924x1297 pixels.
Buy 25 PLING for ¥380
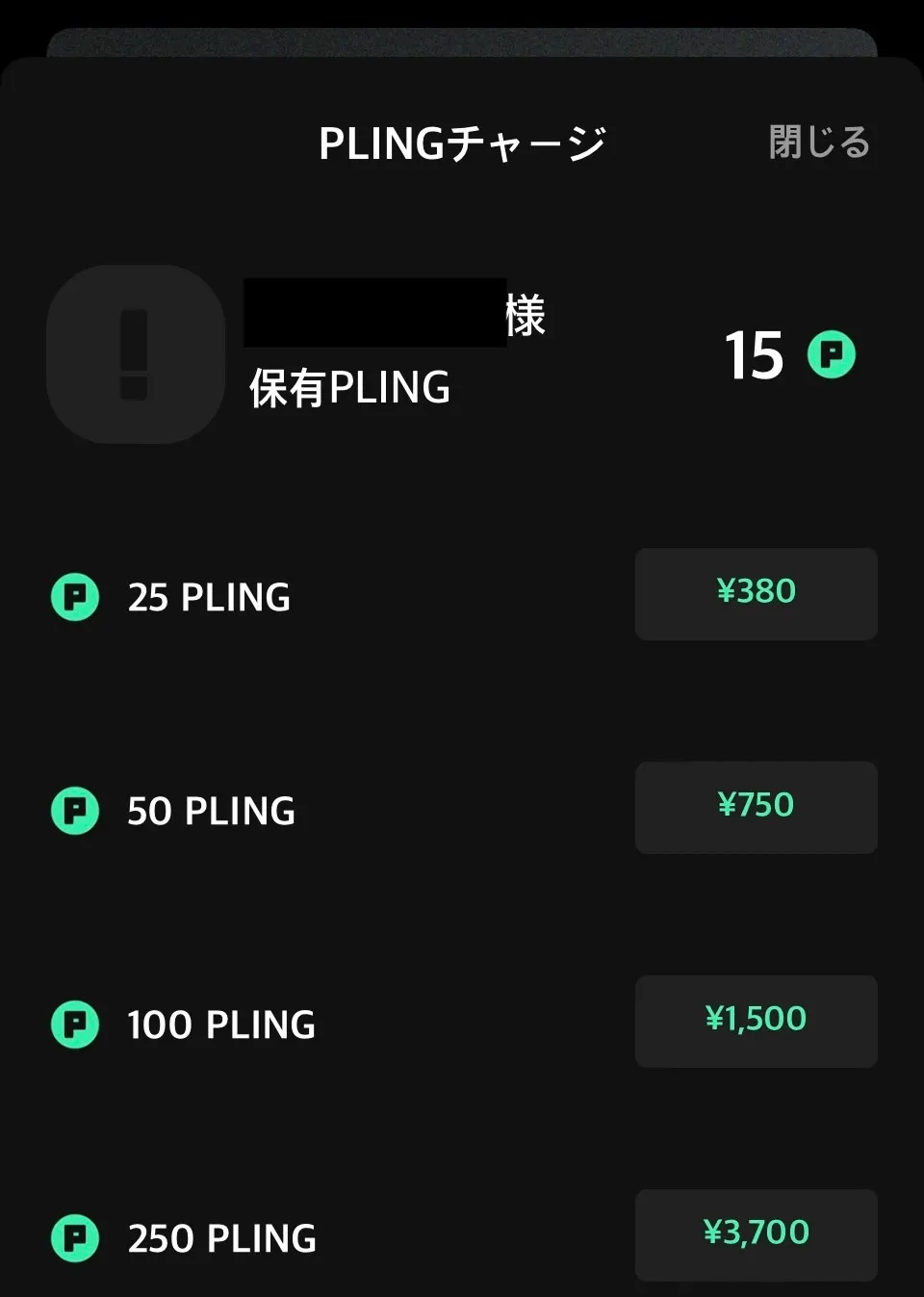coord(757,594)
